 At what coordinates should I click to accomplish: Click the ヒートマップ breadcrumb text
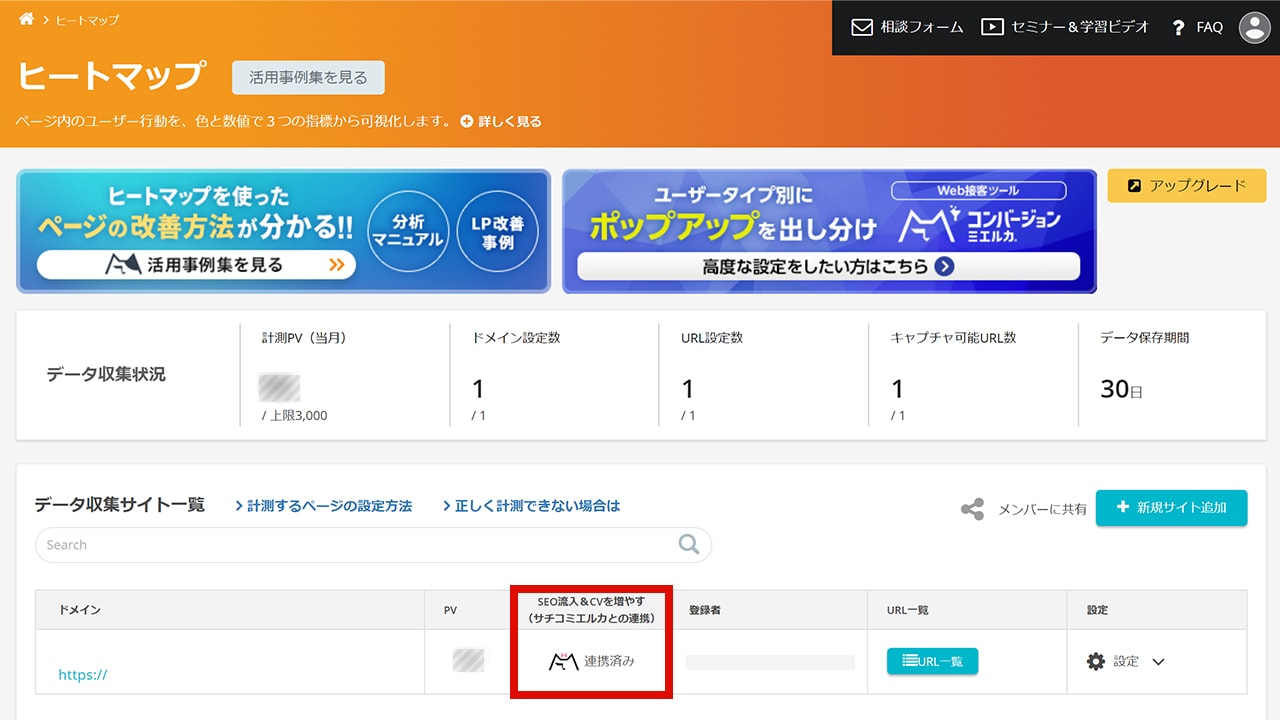tap(87, 20)
